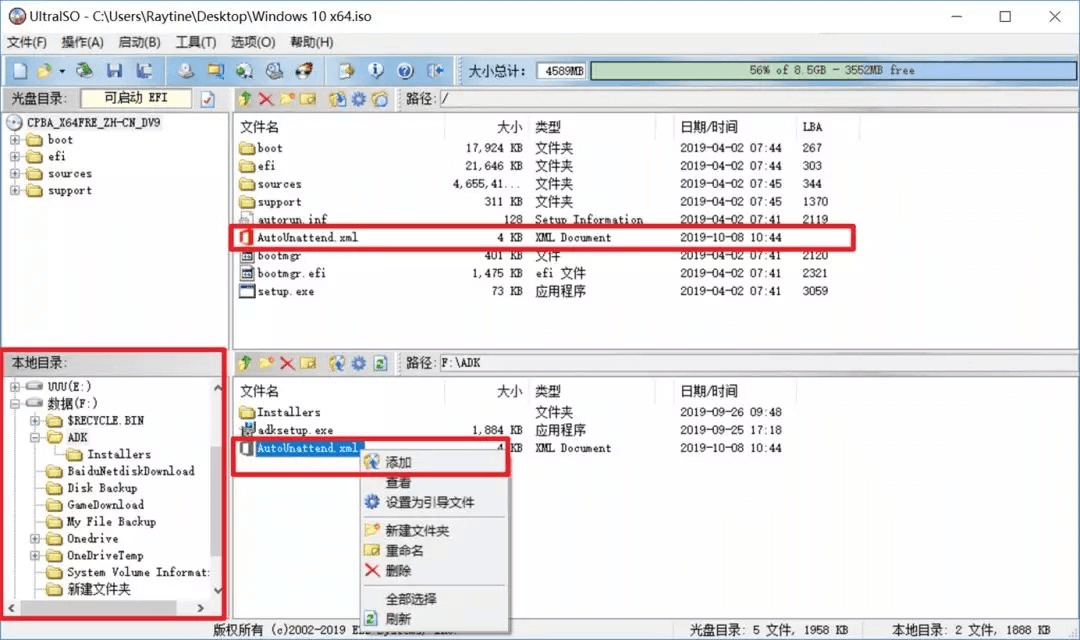1080x640 pixels.
Task: Click the checkmark icon next to 可启动 EFI
Action: [208, 98]
